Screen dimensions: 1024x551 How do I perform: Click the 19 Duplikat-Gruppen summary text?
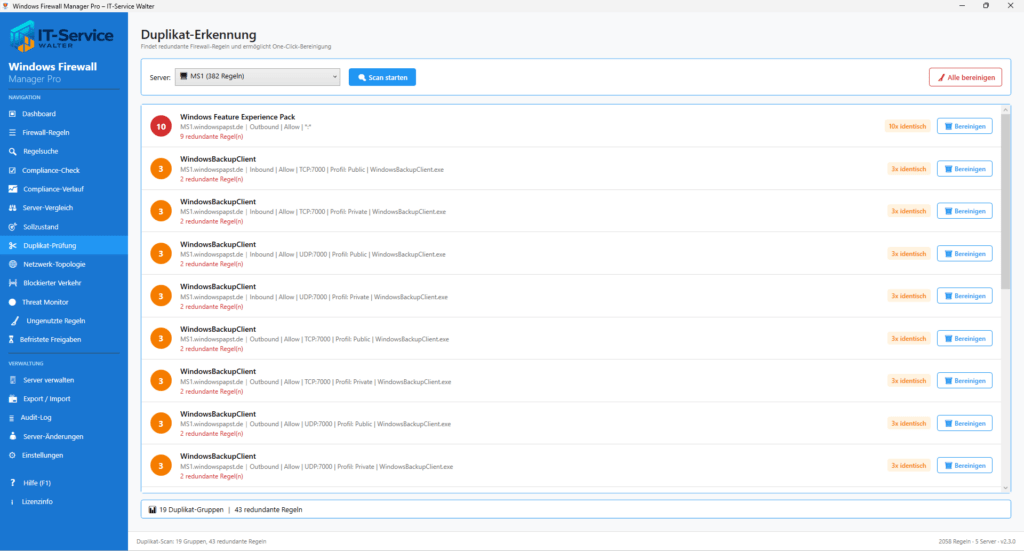click(x=191, y=510)
